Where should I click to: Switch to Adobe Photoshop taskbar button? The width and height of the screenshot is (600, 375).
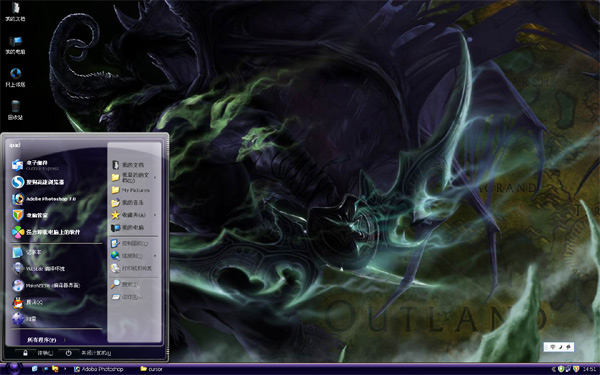99,369
